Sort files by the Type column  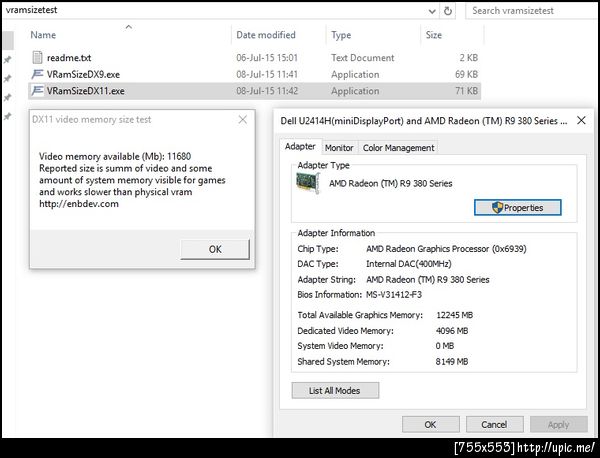(x=341, y=35)
